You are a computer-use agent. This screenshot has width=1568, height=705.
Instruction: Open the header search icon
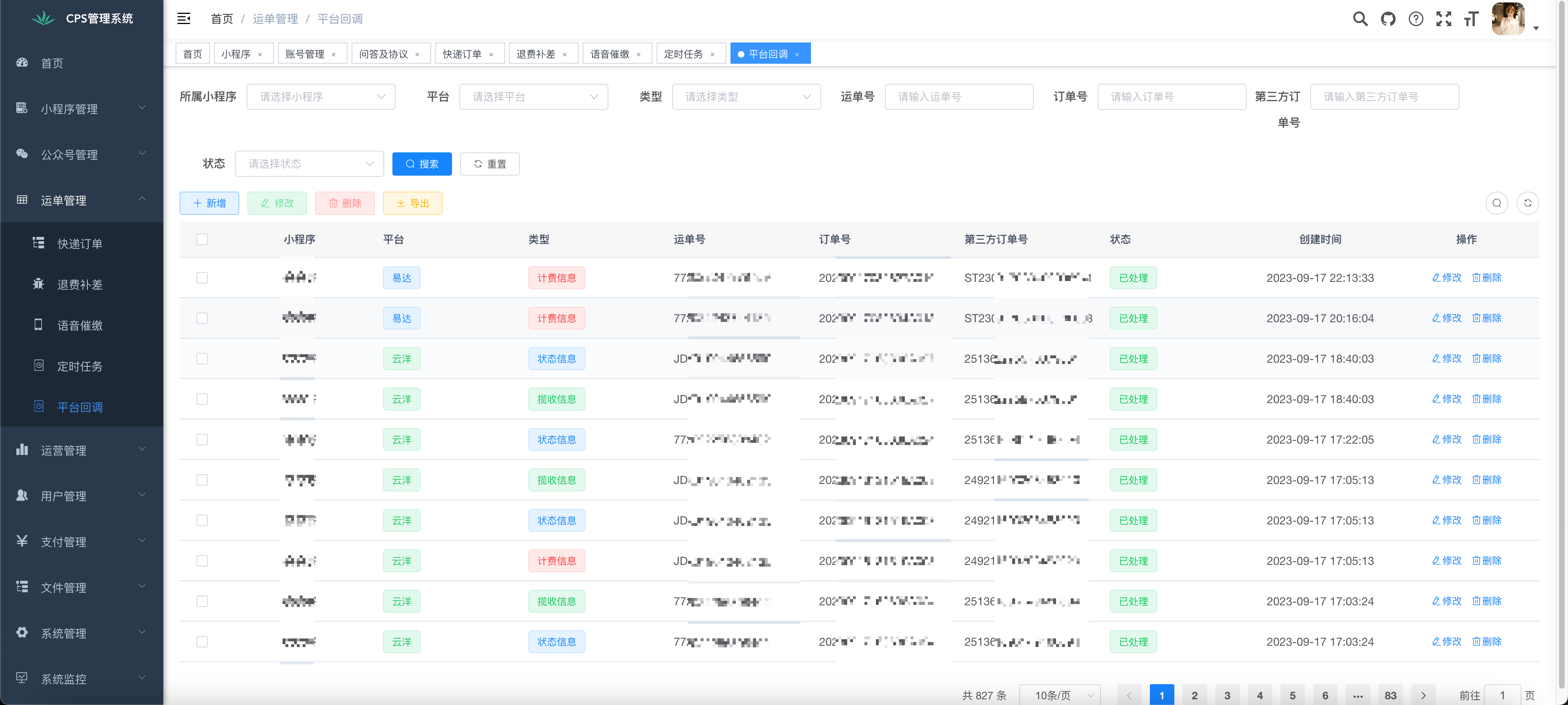click(x=1360, y=19)
